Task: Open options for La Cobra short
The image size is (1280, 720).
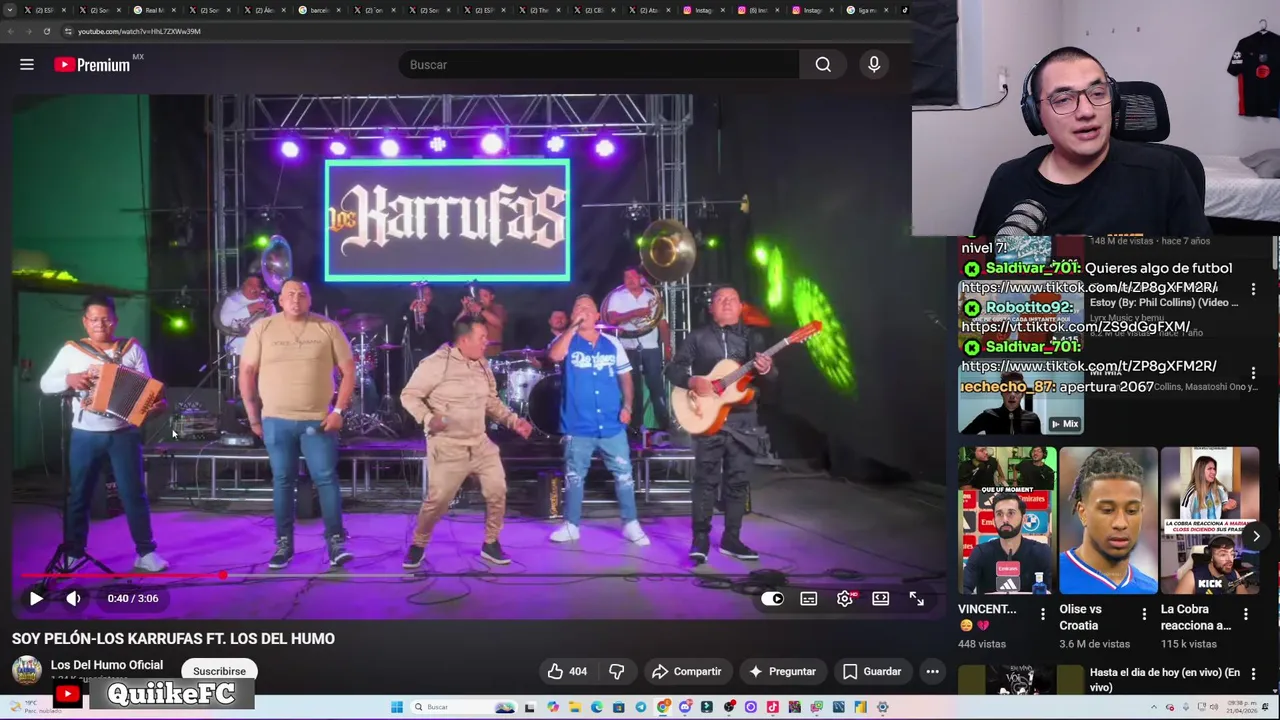Action: [x=1245, y=614]
